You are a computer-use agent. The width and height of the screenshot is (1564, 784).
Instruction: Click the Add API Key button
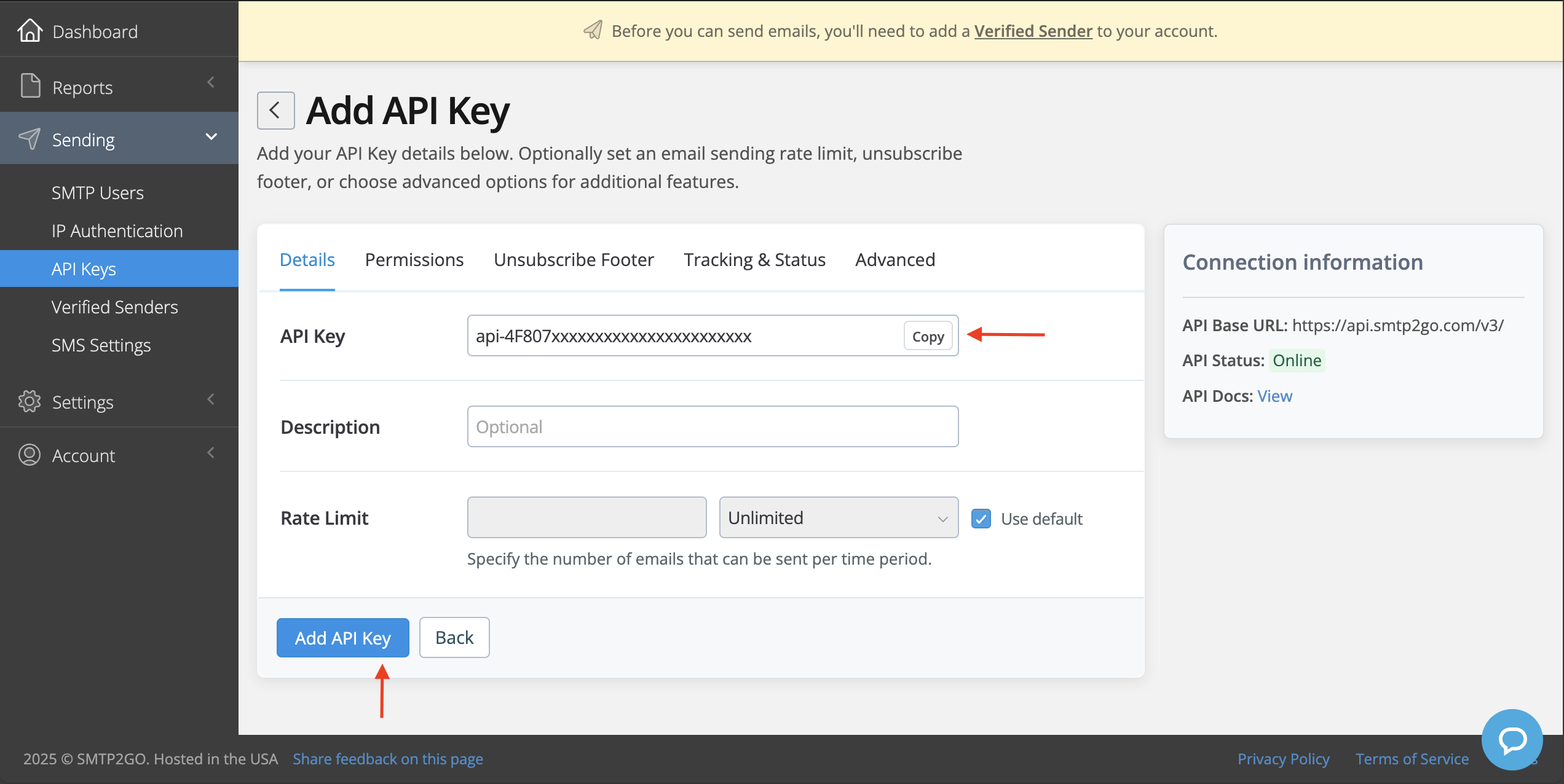[x=342, y=638]
